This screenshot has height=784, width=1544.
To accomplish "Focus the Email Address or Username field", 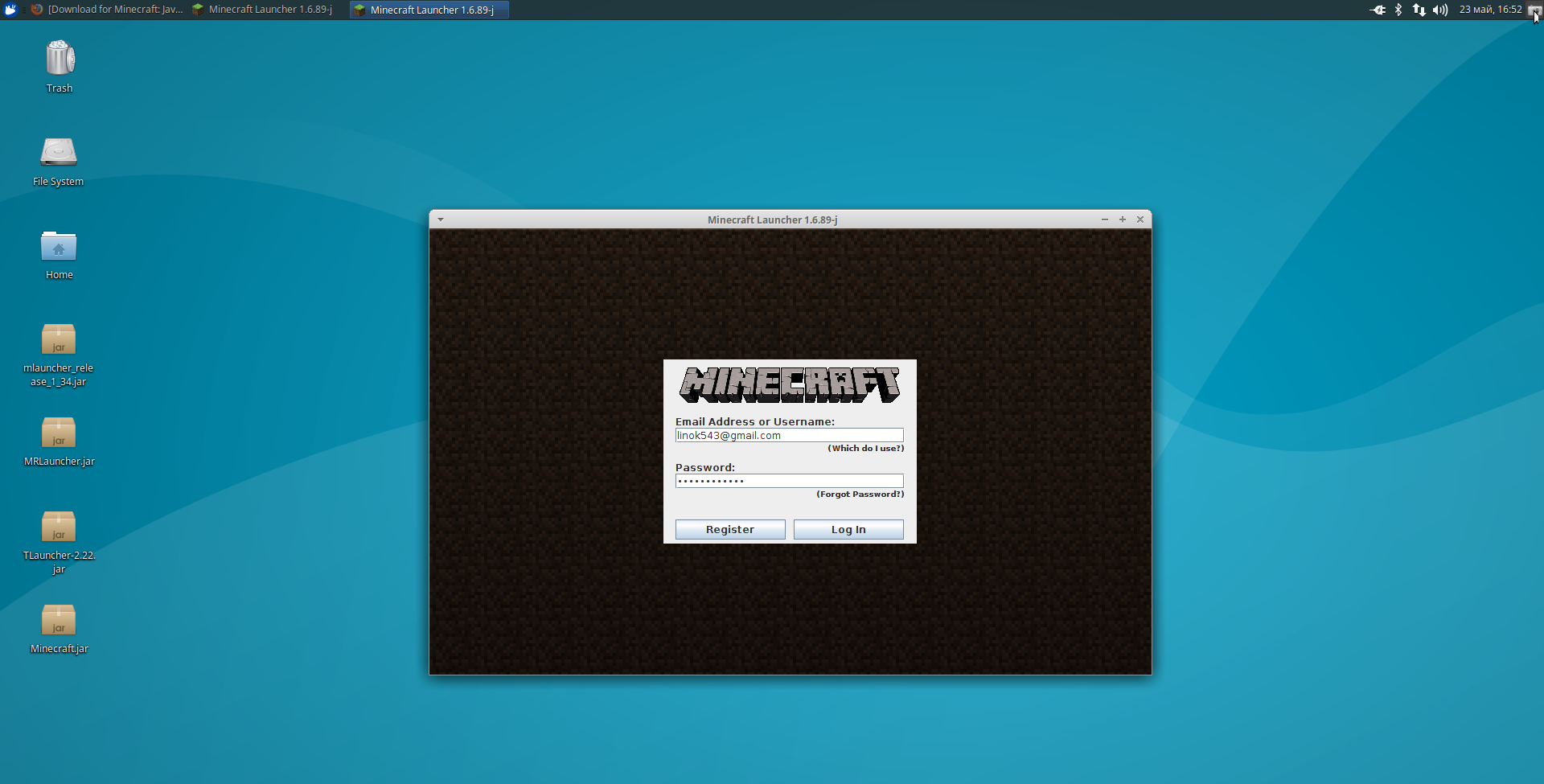I will pyautogui.click(x=790, y=435).
